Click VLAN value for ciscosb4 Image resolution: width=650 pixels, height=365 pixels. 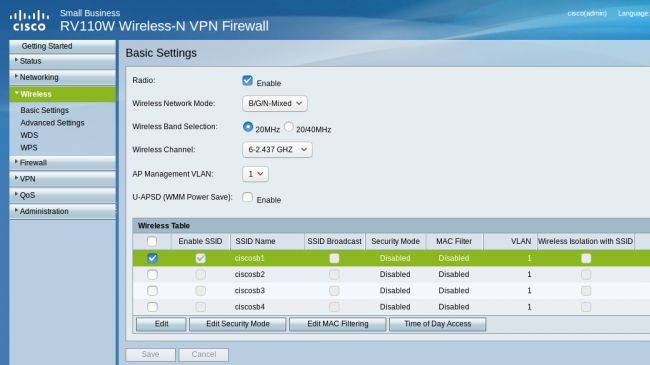click(529, 307)
